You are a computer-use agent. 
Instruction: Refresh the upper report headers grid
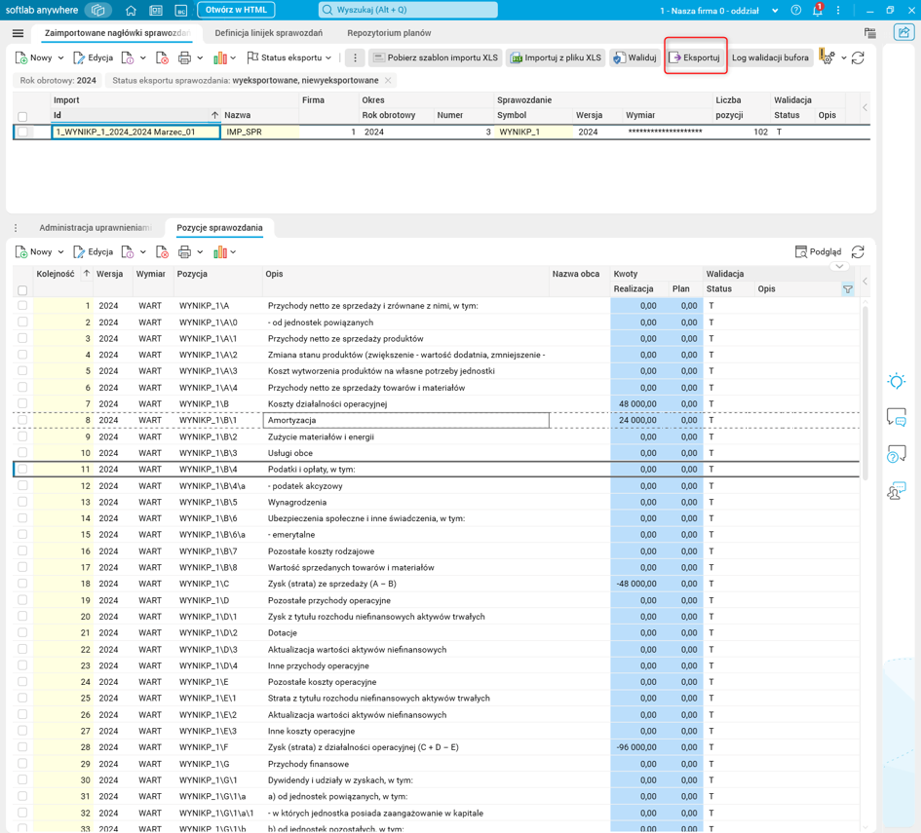coord(858,58)
